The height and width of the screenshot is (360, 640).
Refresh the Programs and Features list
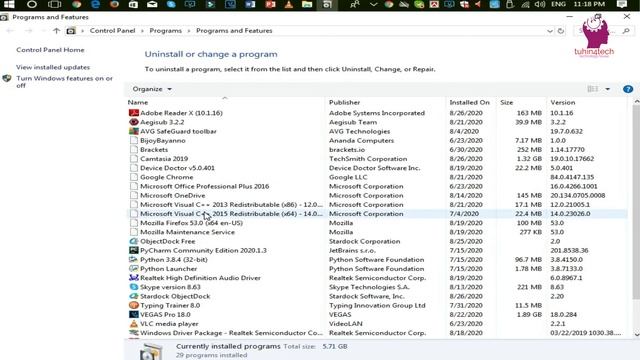561,31
